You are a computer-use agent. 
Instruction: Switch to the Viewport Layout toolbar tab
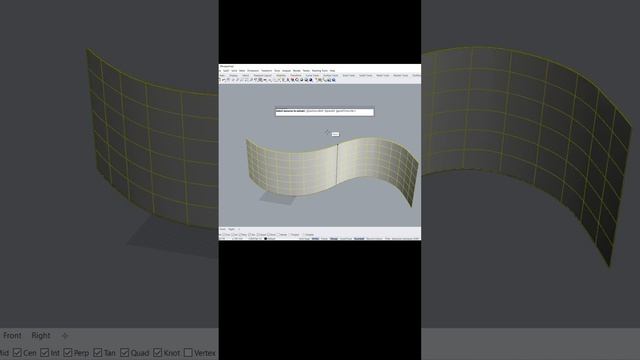pyautogui.click(x=262, y=76)
